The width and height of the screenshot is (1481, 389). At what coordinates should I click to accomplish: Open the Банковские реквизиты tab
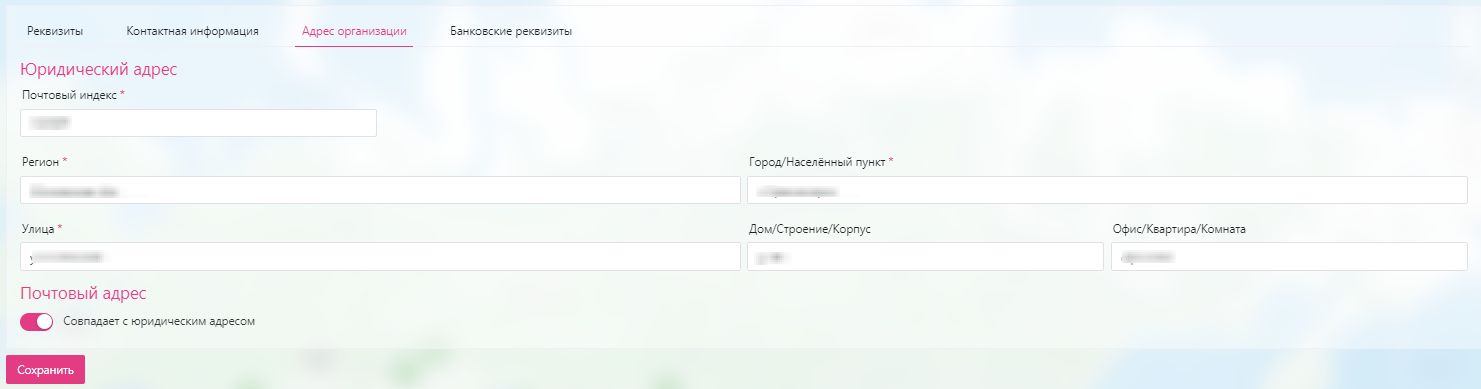coord(511,31)
